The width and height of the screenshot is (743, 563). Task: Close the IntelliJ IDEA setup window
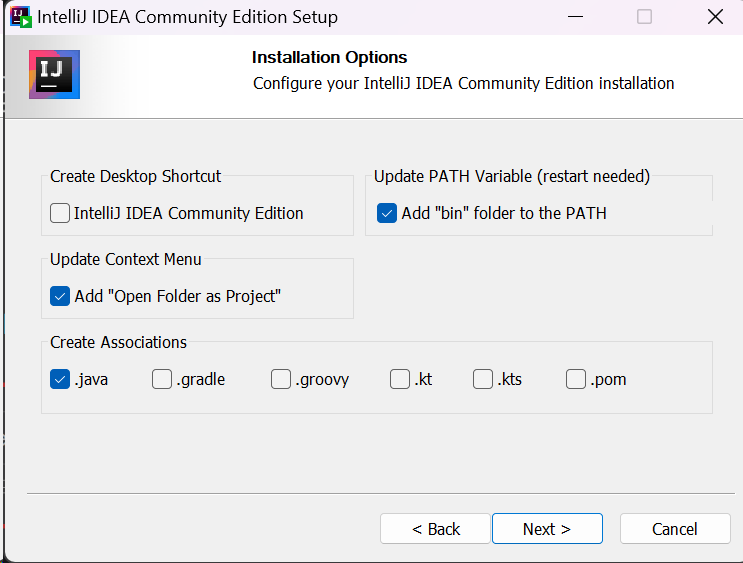click(x=714, y=17)
